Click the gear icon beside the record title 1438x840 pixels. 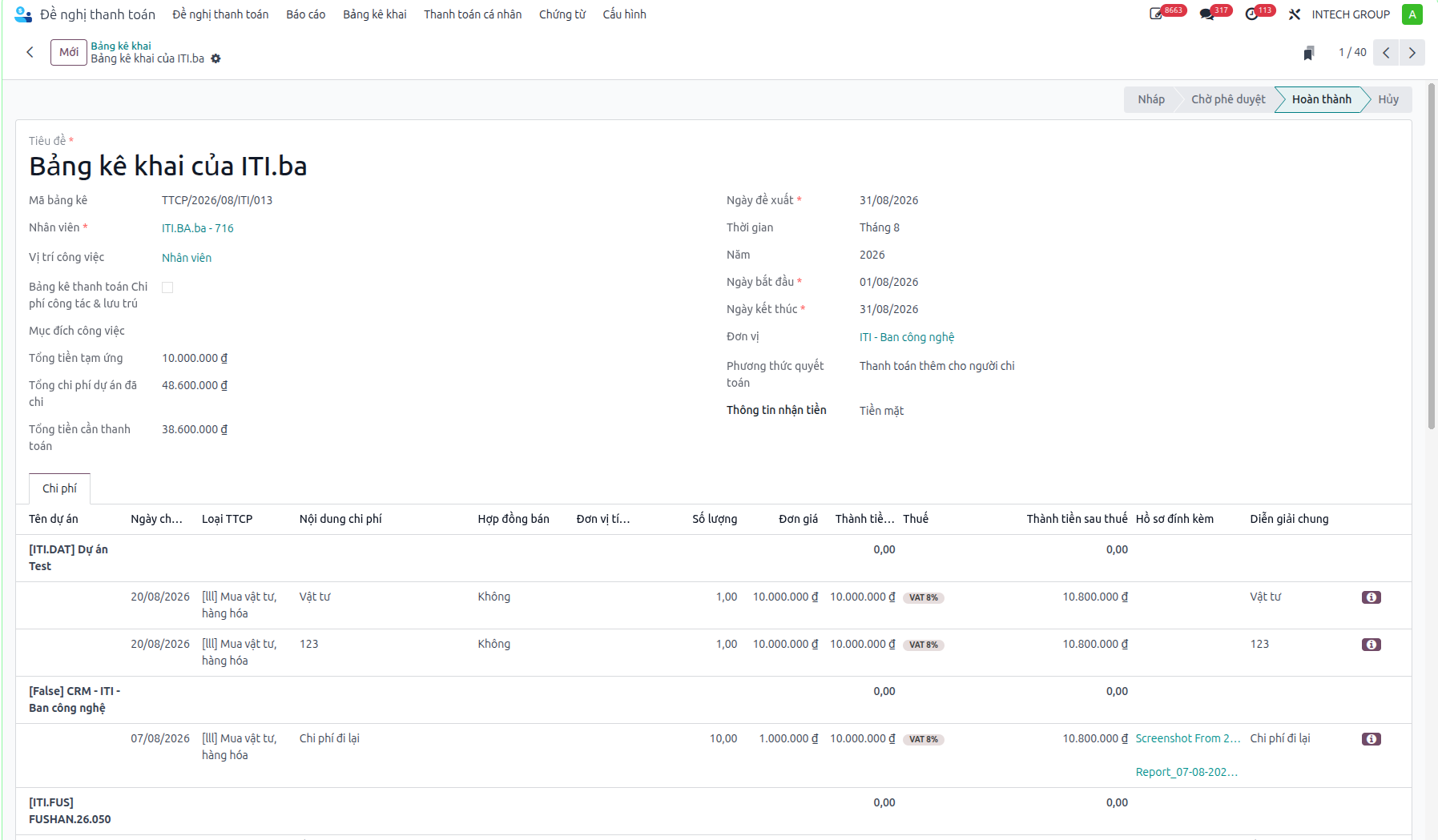pyautogui.click(x=215, y=58)
